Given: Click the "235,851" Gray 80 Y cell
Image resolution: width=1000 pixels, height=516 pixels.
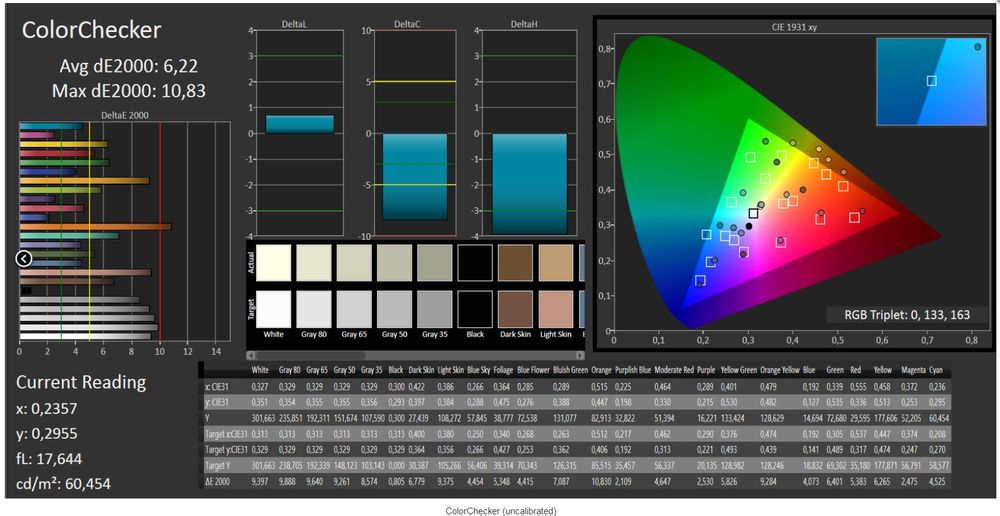Looking at the screenshot, I should tap(289, 419).
